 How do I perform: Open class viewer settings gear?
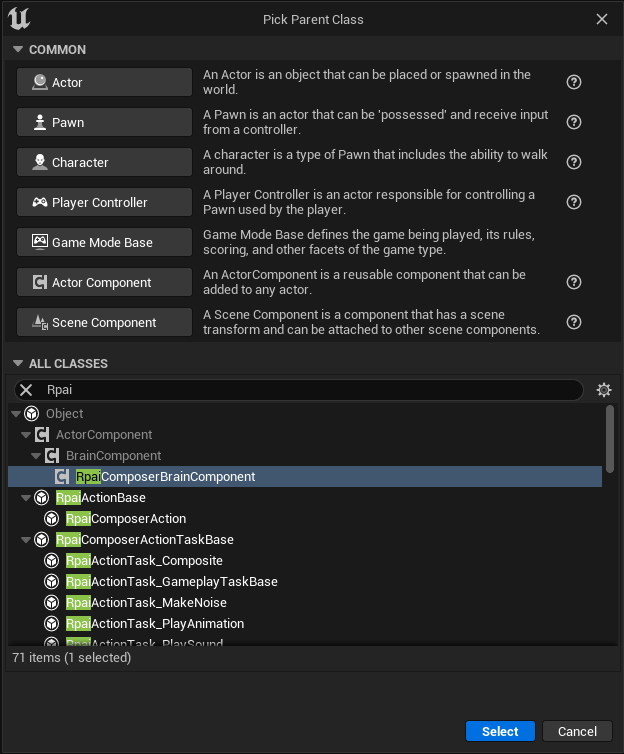603,390
